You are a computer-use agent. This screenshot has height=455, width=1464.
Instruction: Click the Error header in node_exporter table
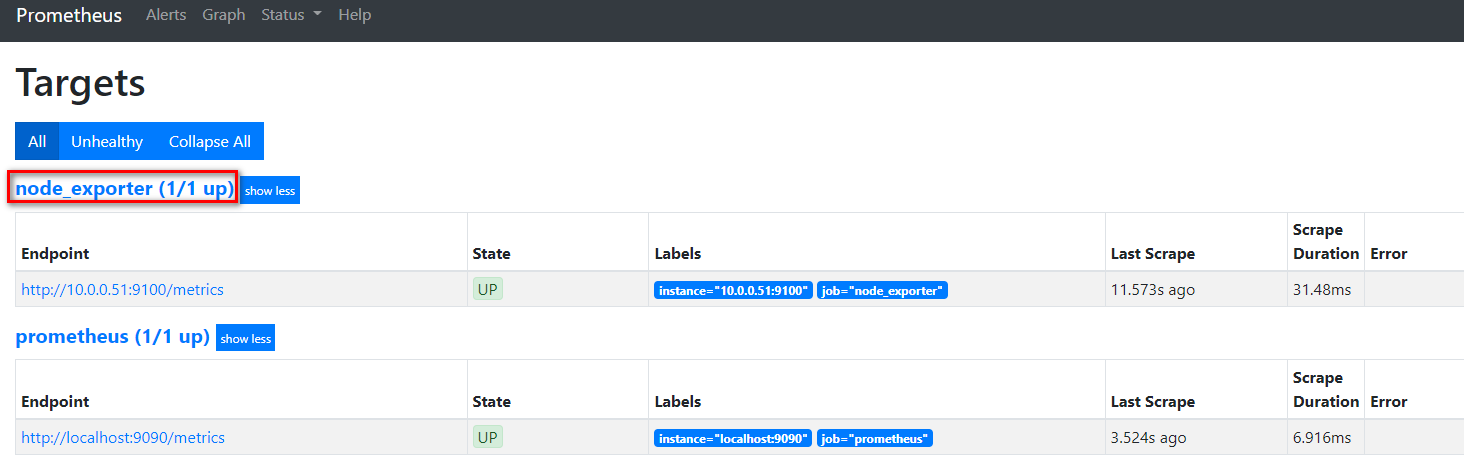pos(1389,254)
